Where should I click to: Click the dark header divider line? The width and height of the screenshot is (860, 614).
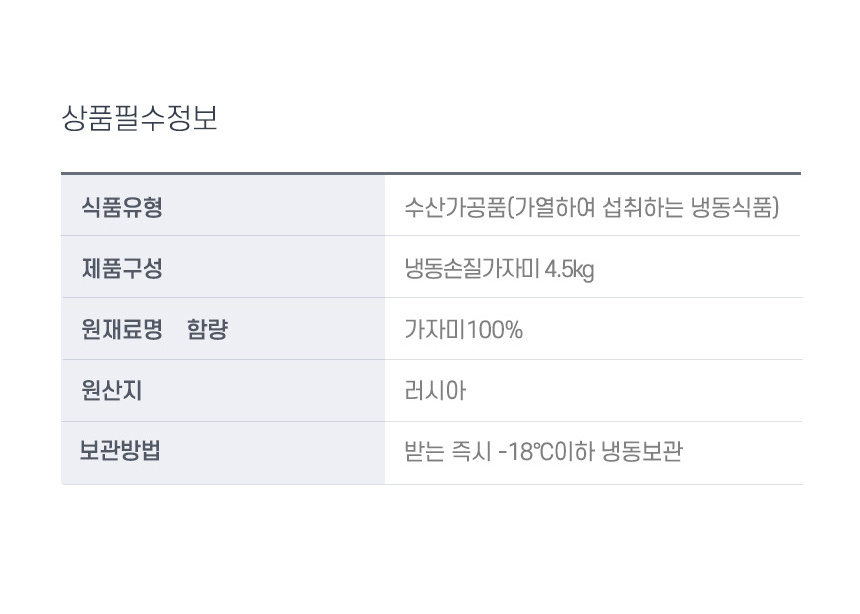pyautogui.click(x=431, y=173)
